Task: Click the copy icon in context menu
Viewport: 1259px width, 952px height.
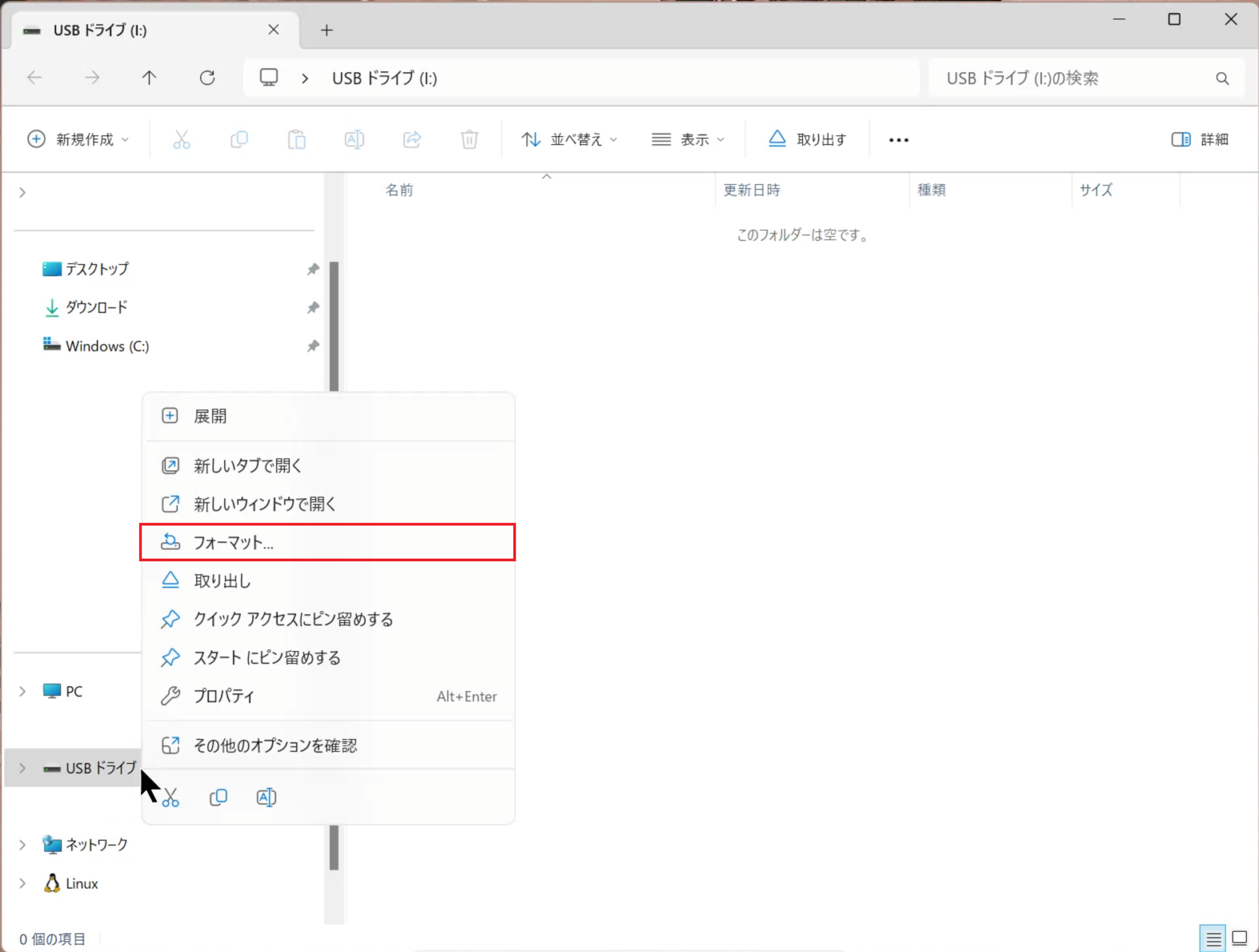Action: (218, 797)
